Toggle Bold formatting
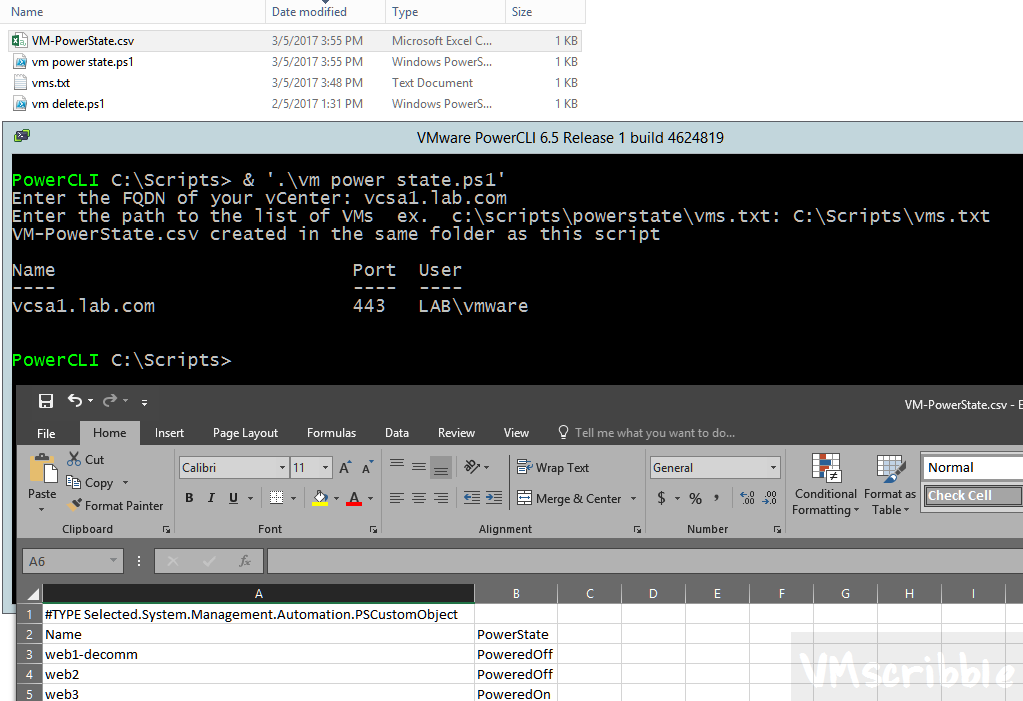 (x=189, y=498)
